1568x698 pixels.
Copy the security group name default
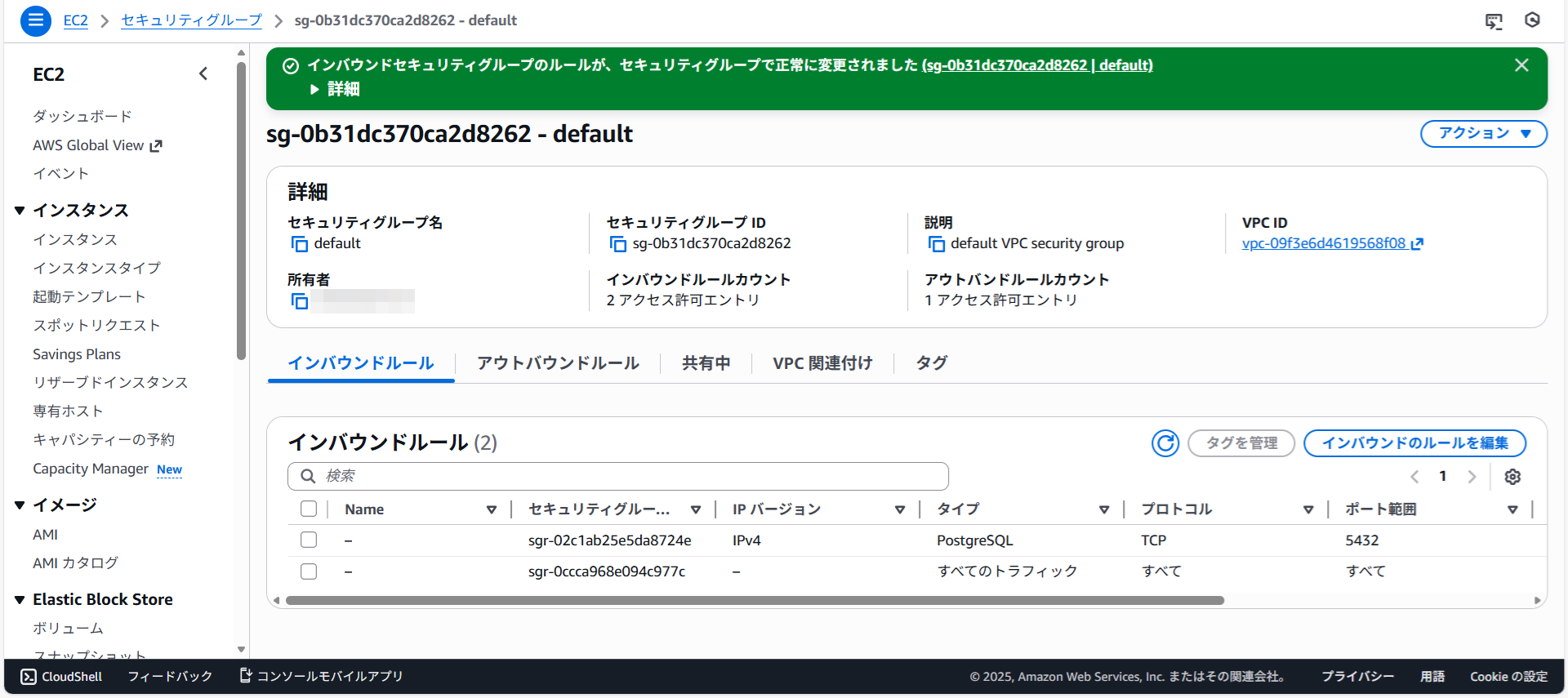pos(300,244)
